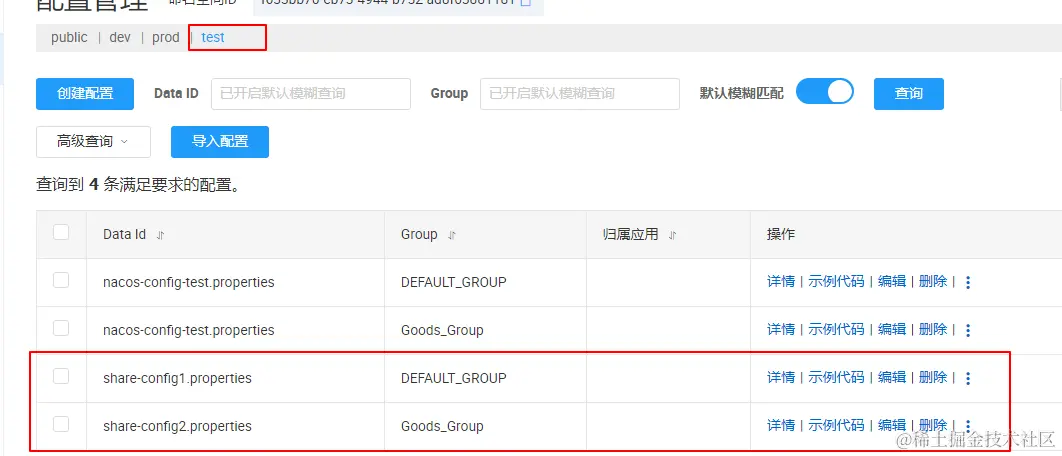Screen dimensions: 1062x456
Task: Switch to the public namespace tab
Action: click(69, 37)
